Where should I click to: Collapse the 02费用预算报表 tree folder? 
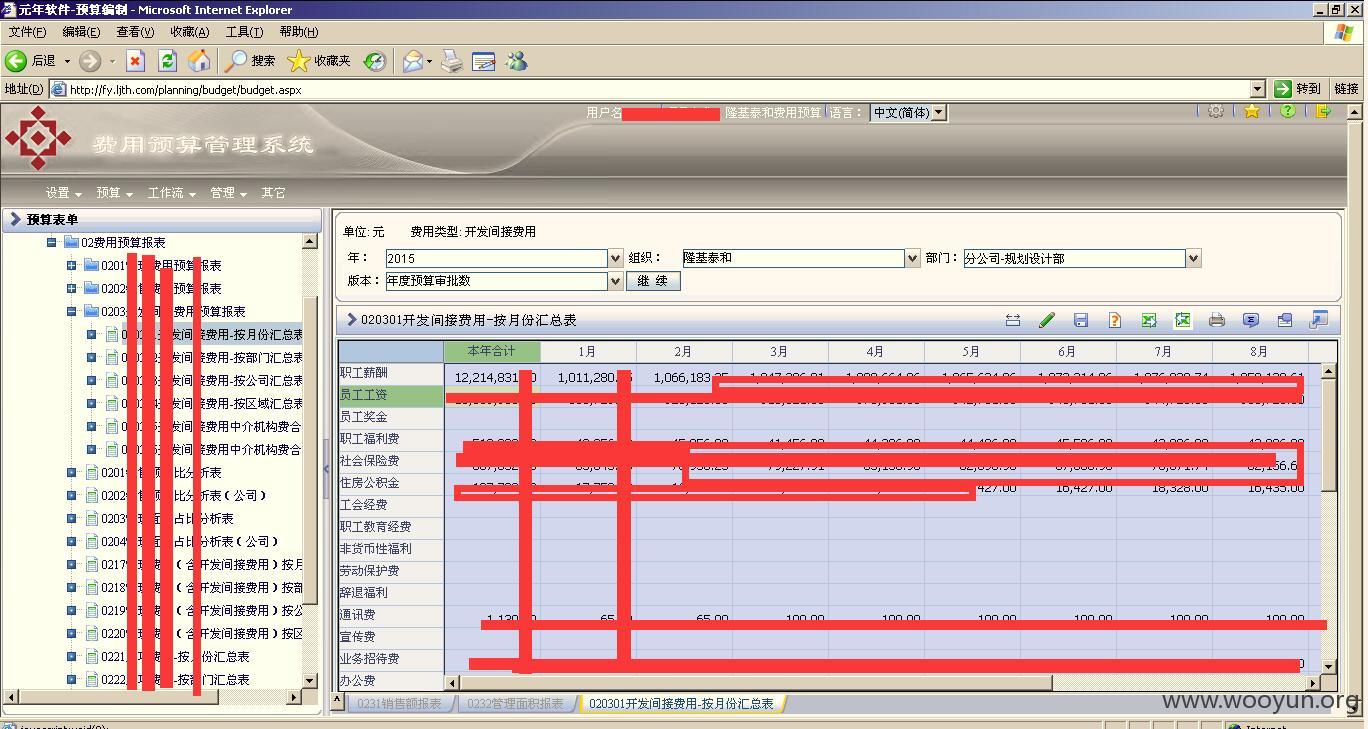[x=52, y=242]
